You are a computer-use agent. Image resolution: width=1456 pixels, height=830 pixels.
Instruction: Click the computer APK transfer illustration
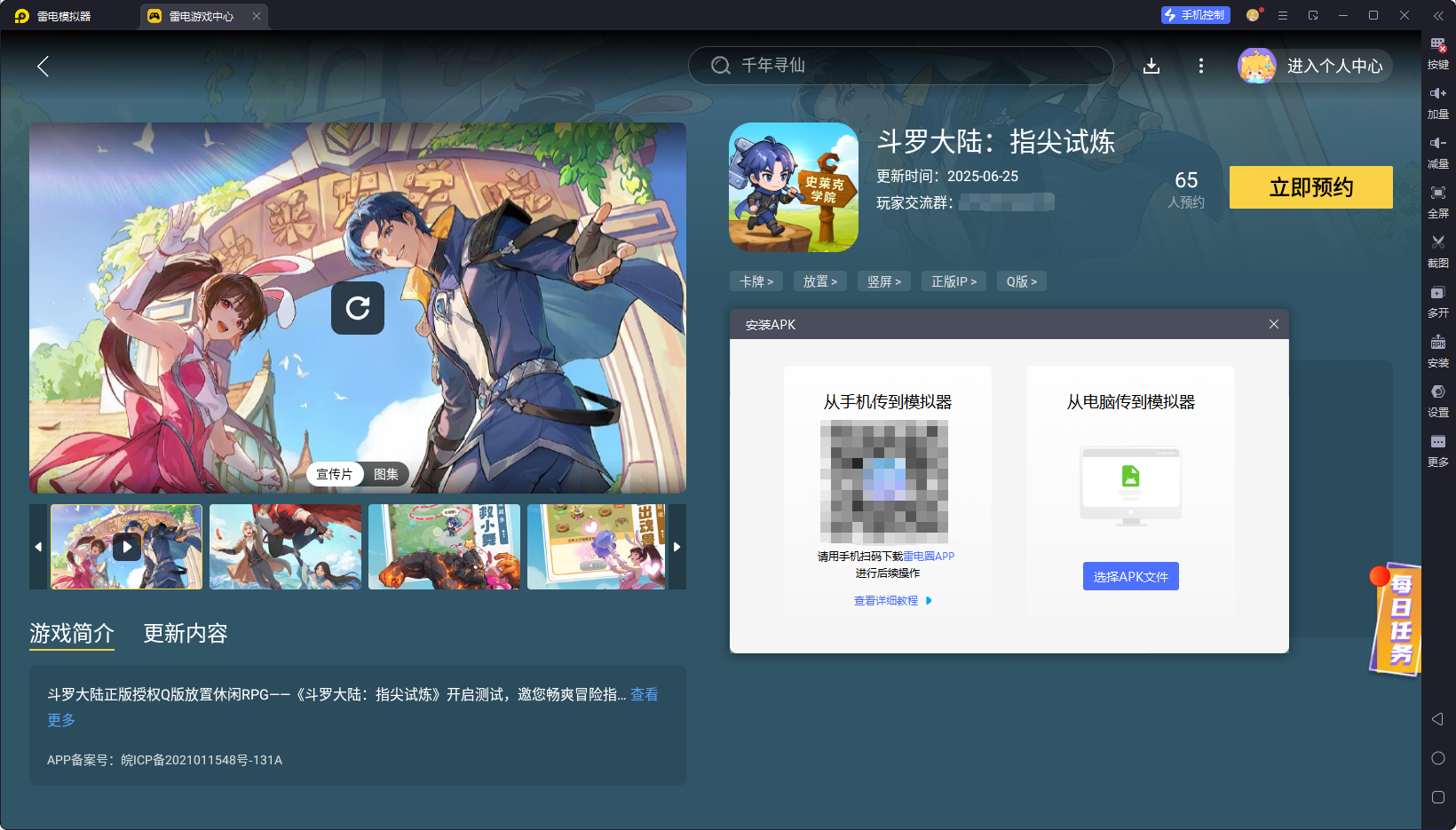click(x=1131, y=486)
